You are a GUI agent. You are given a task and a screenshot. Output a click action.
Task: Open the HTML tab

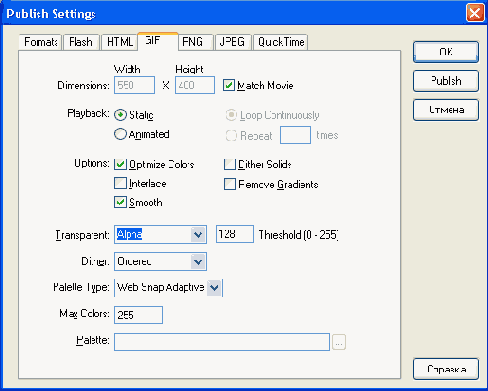[120, 42]
